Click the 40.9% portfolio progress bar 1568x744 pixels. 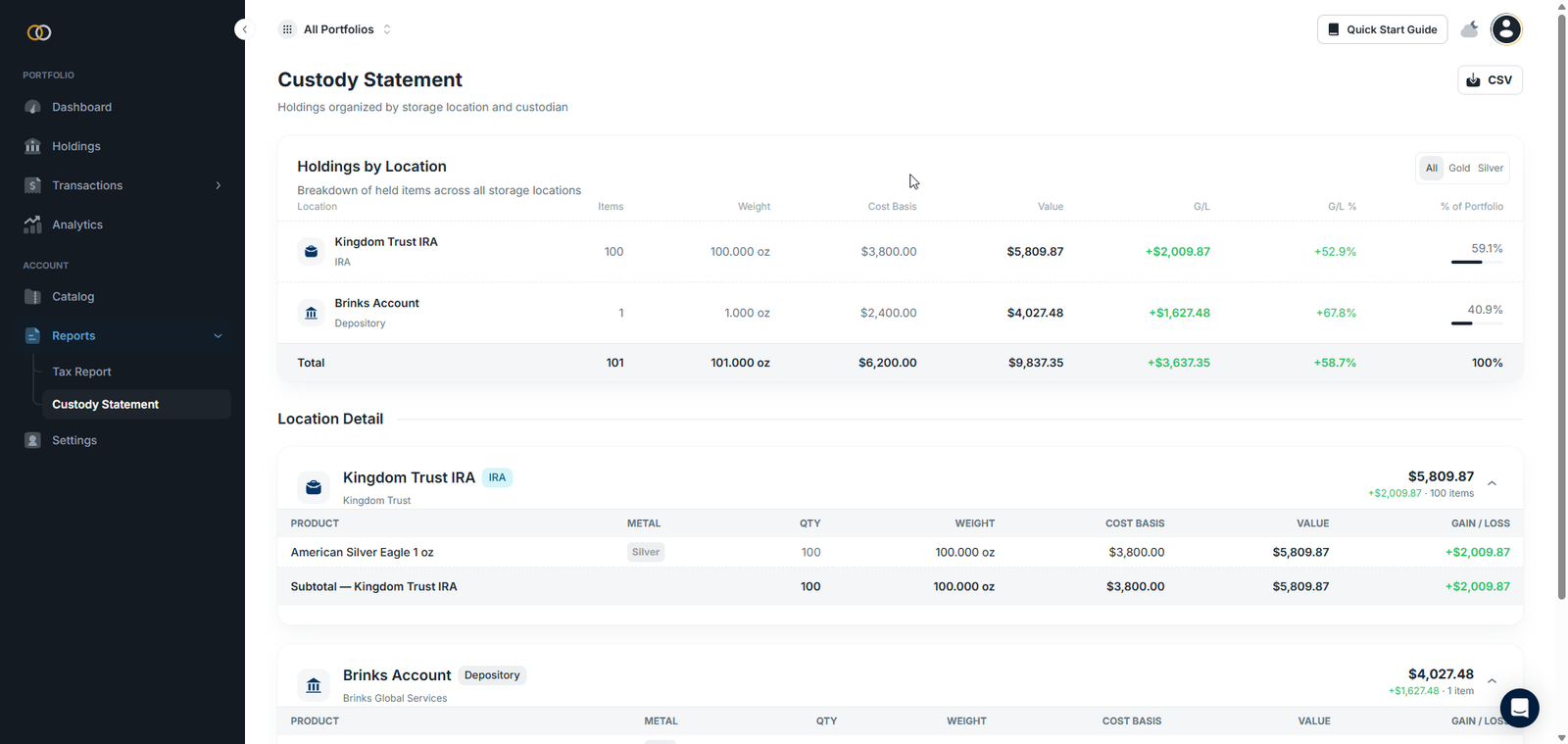point(1477,322)
